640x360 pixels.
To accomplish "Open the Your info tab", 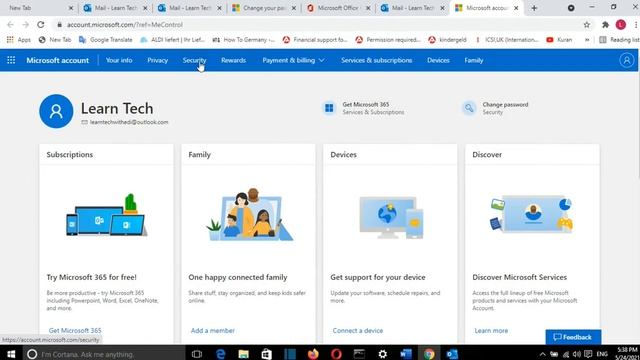I will tap(119, 60).
